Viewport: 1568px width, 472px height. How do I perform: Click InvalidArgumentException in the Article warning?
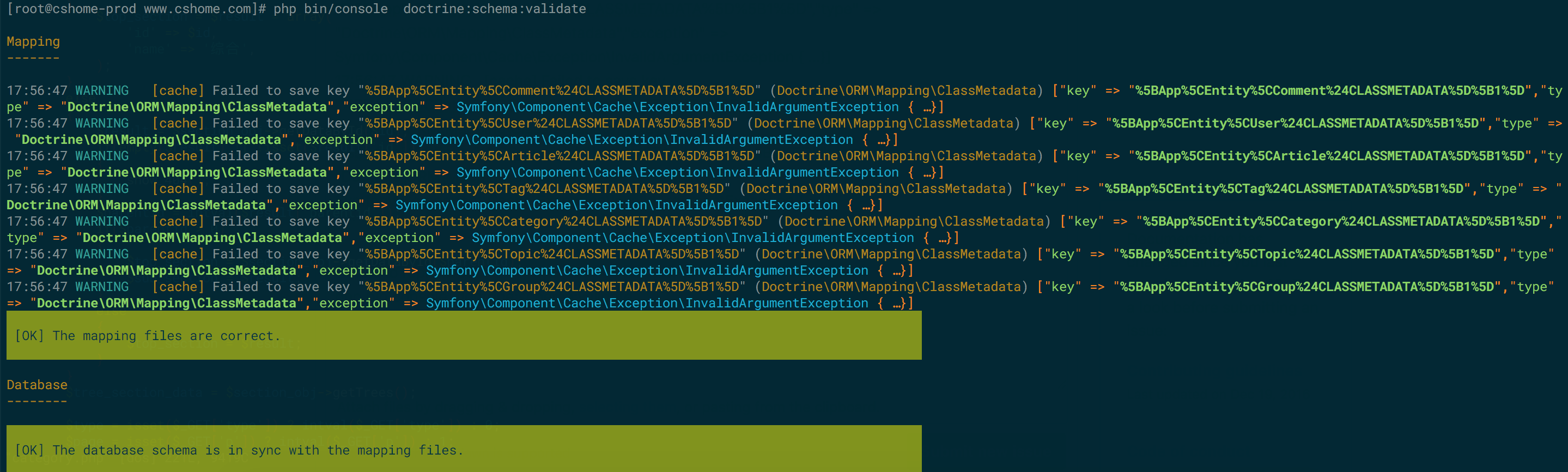pyautogui.click(x=807, y=172)
